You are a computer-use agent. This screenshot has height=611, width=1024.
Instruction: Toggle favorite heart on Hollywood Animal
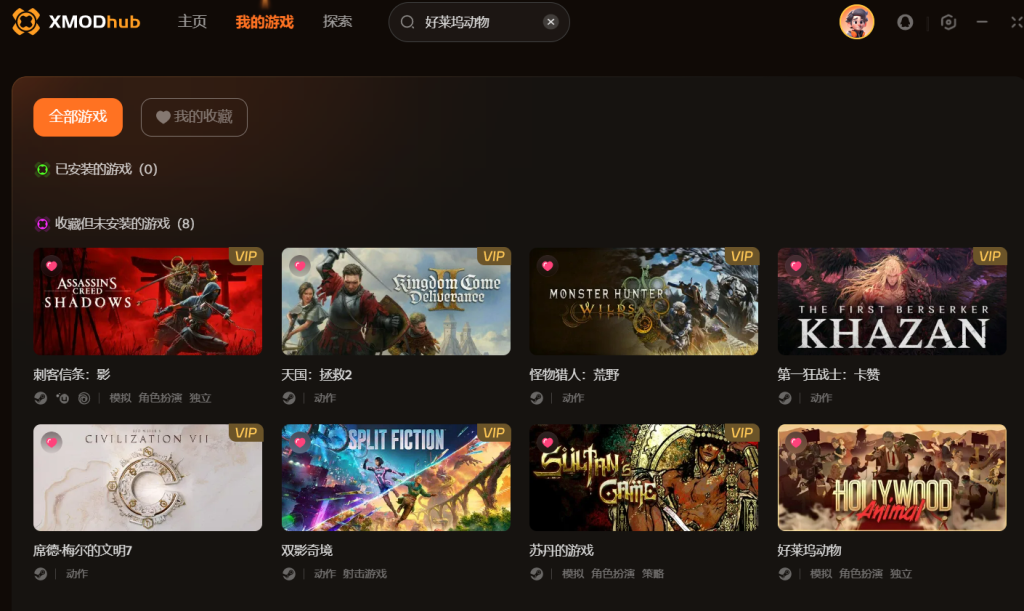795,443
